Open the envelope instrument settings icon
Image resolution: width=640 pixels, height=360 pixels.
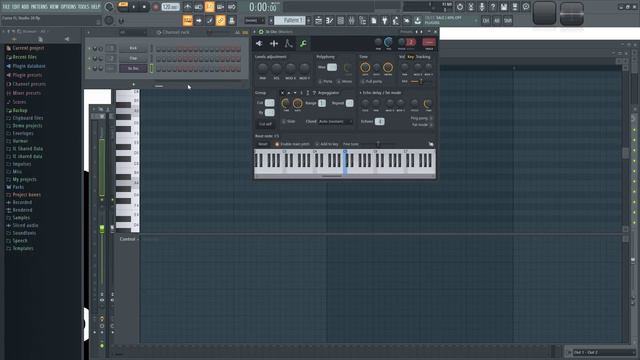click(288, 43)
